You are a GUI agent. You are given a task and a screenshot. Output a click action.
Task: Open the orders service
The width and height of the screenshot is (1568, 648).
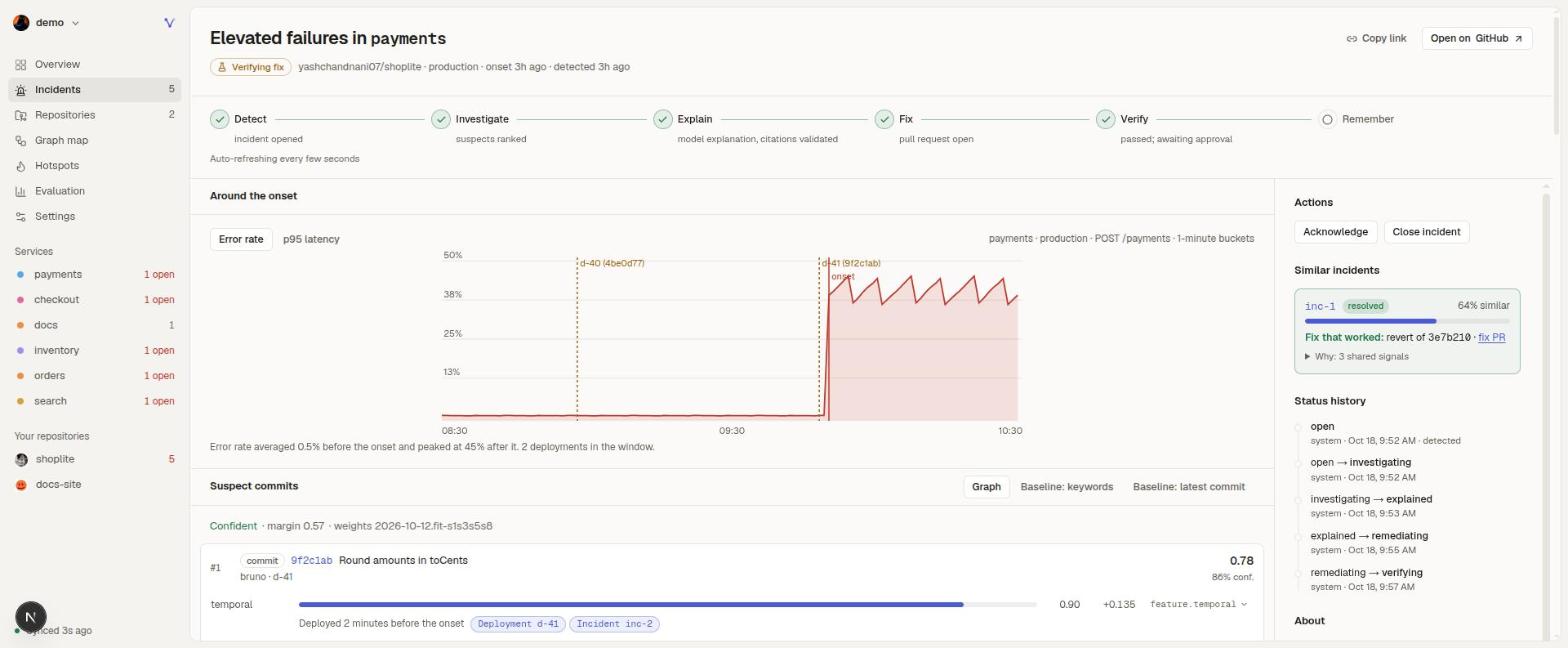point(94,376)
